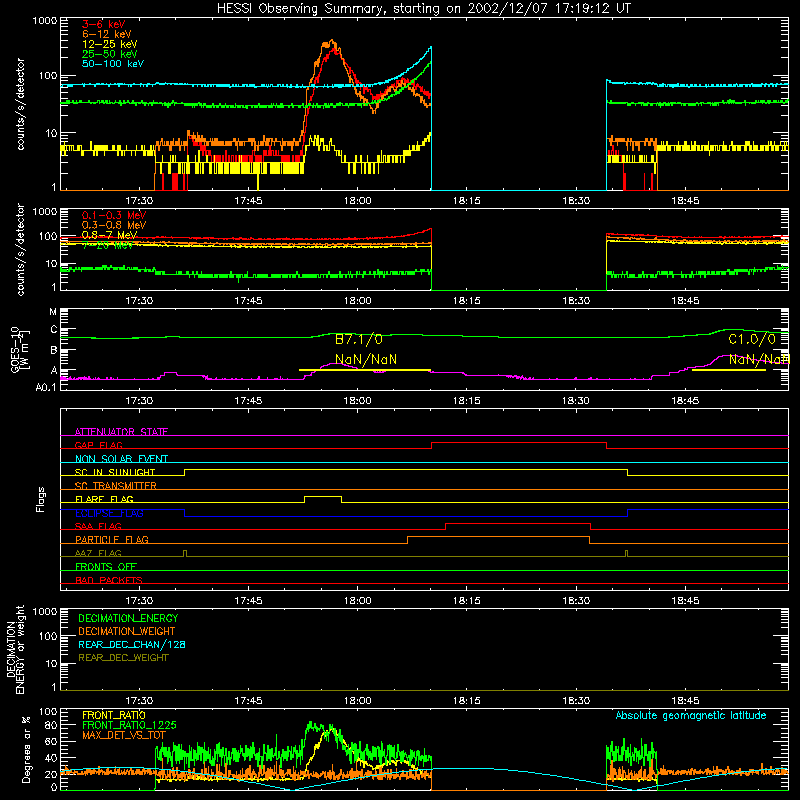Screen dimensions: 800x800
Task: Click the 12-25 keV legend entry
Action: pos(110,44)
